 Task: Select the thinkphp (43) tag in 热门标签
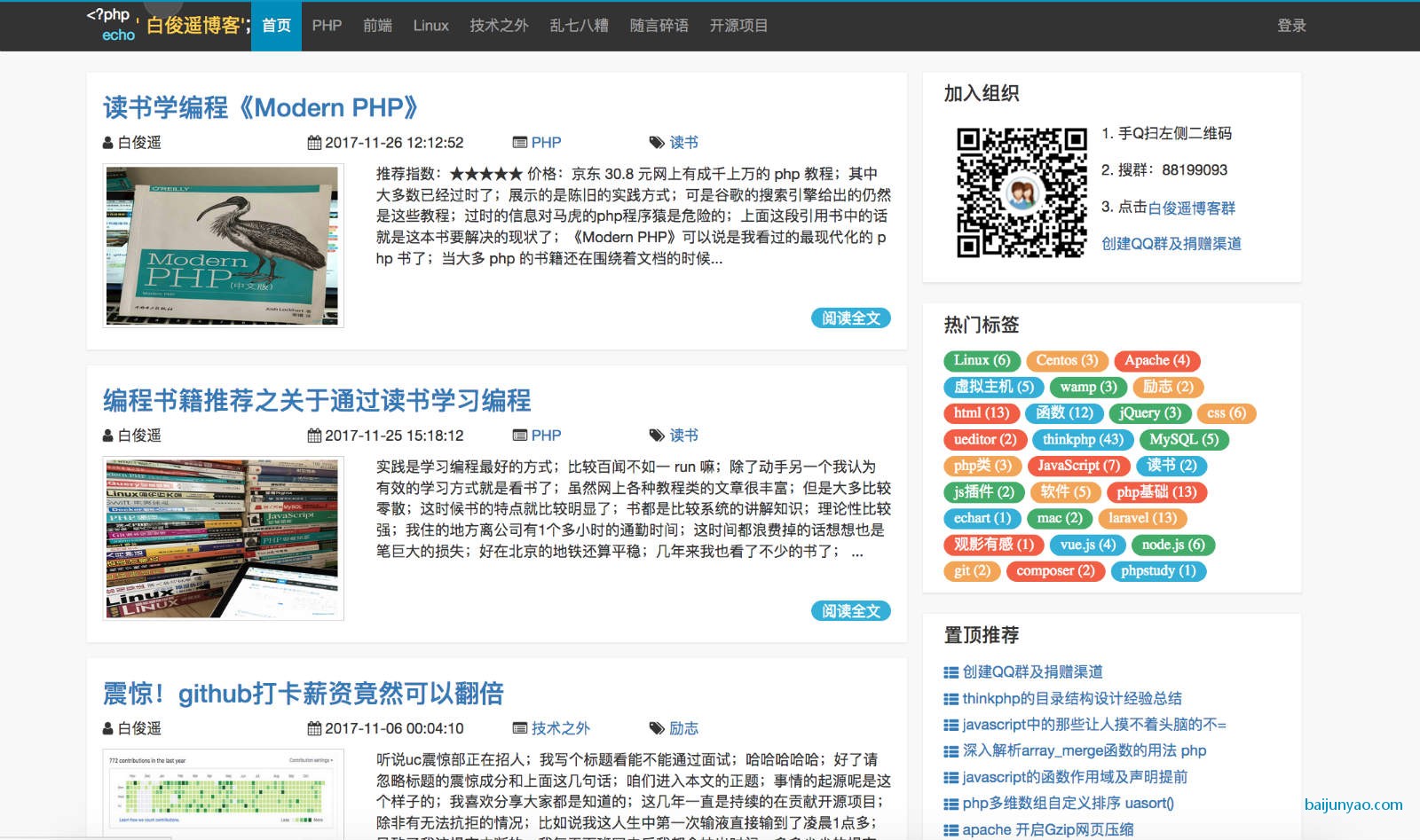click(x=1084, y=439)
